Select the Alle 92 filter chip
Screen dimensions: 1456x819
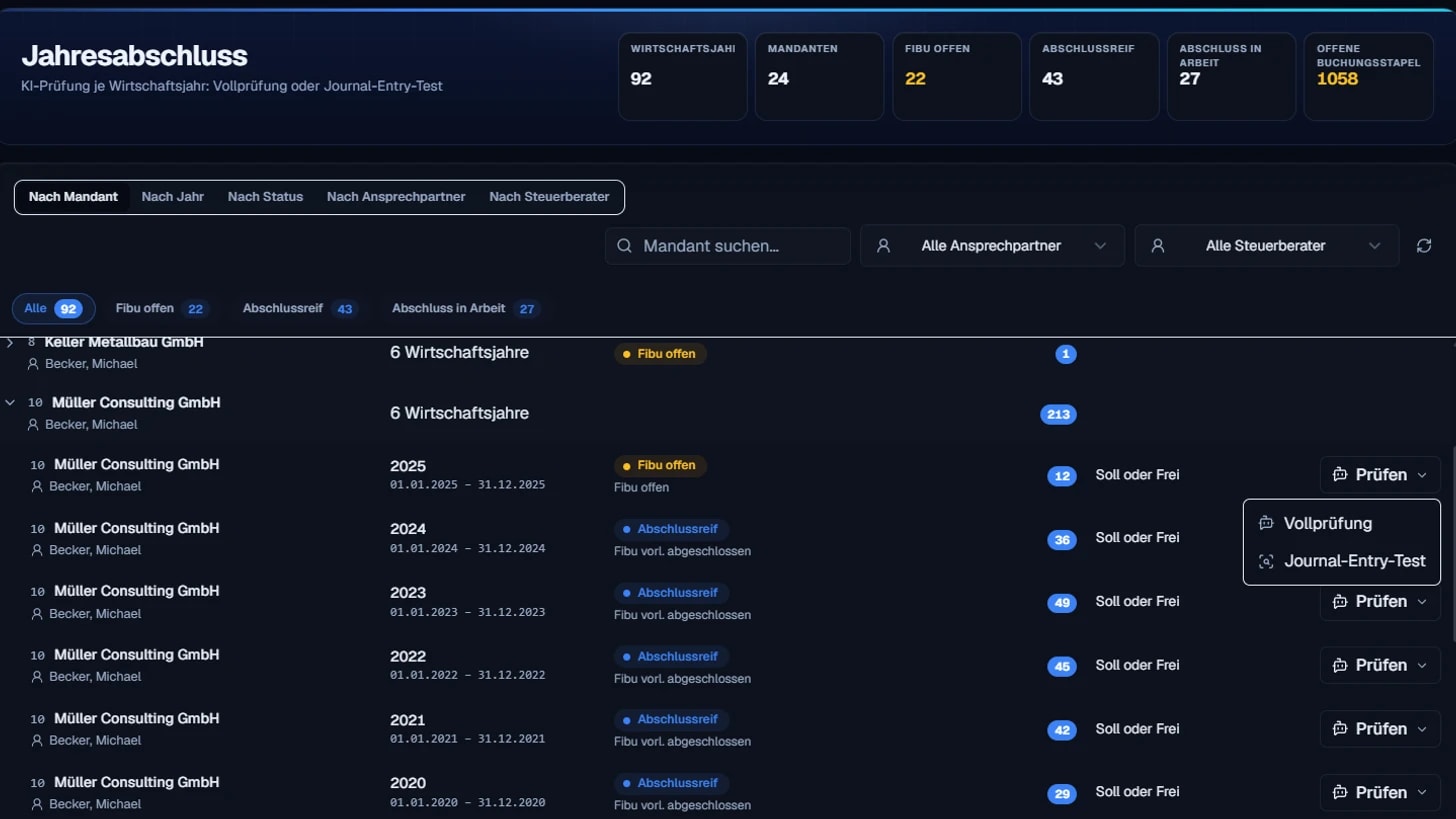tap(53, 309)
